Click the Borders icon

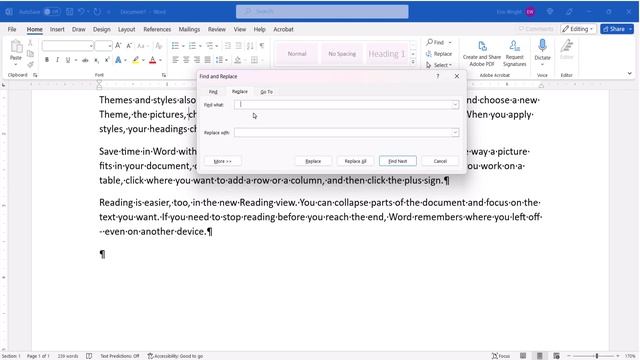tap(254, 60)
